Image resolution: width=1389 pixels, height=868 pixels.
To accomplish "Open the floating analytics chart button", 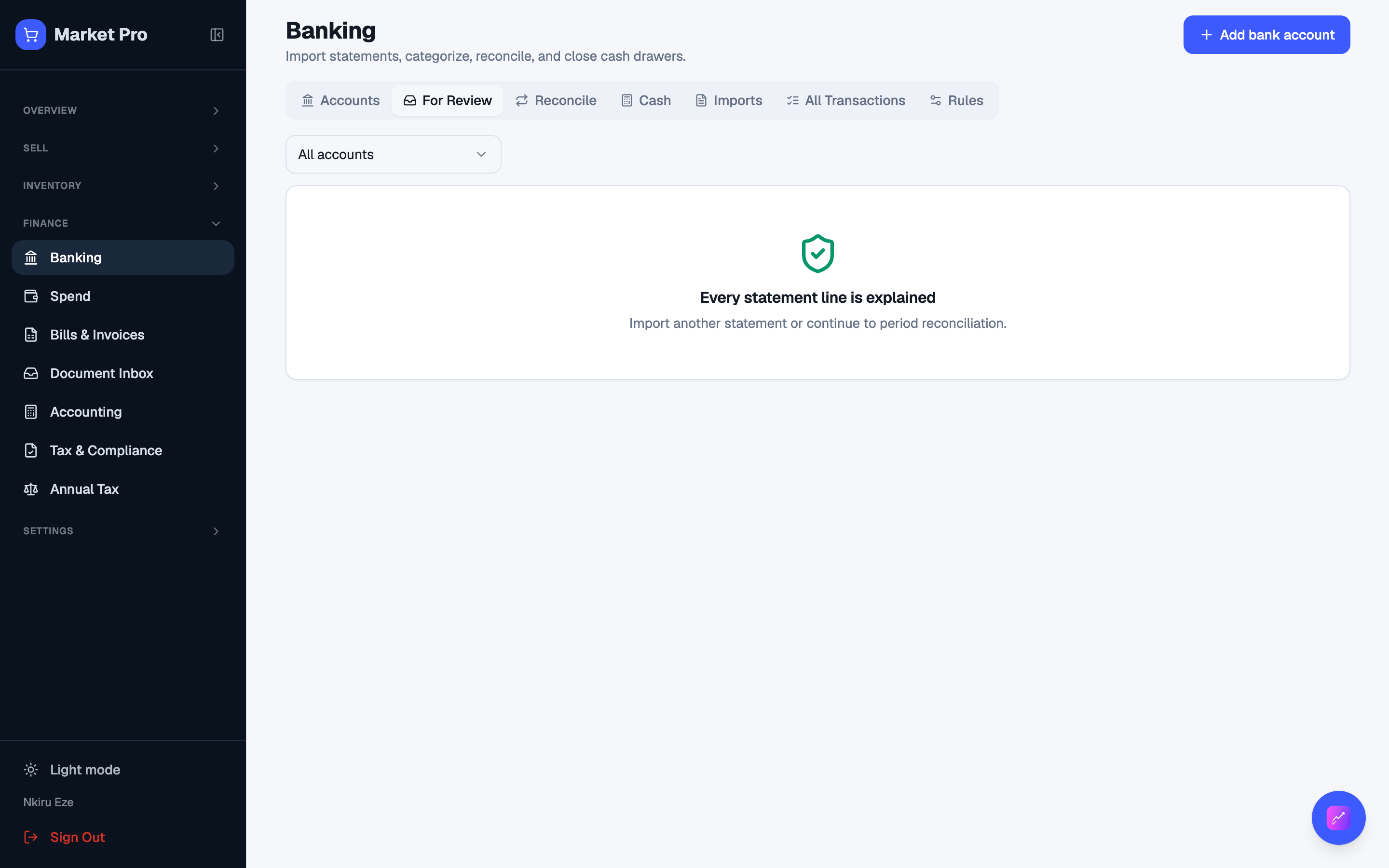I will pos(1338,817).
